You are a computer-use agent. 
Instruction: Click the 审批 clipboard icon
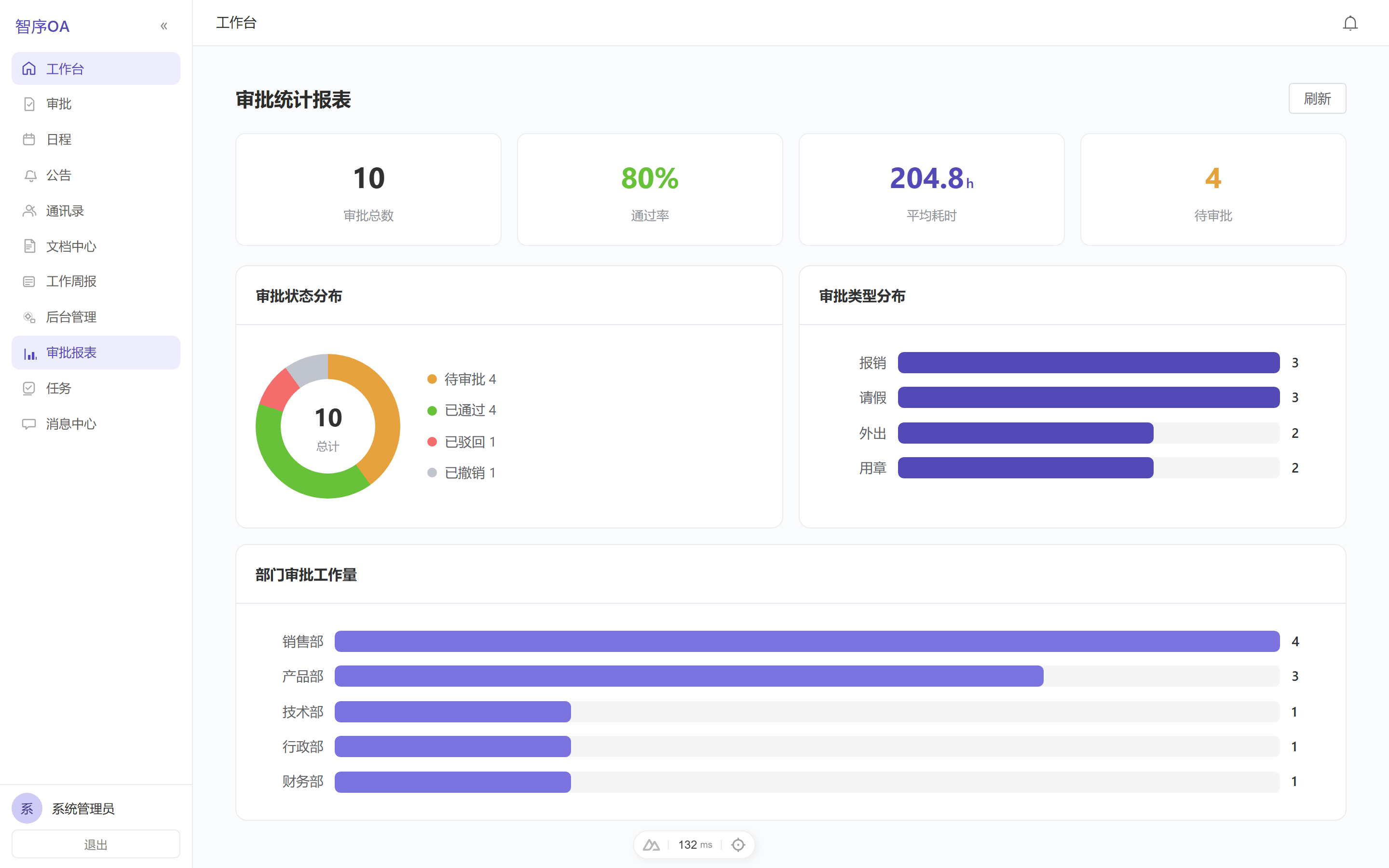pyautogui.click(x=29, y=104)
